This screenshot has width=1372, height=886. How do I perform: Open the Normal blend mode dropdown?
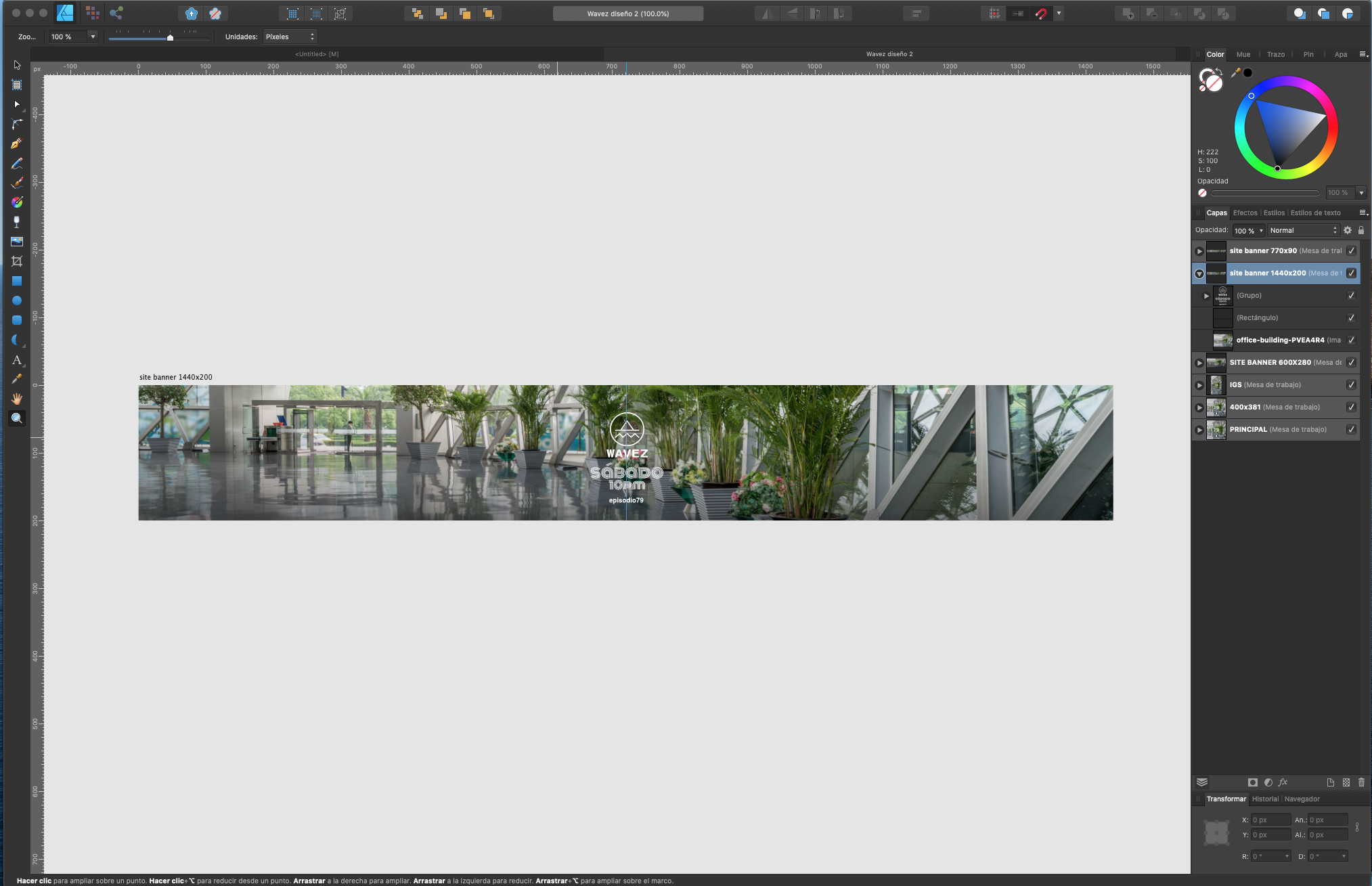tap(1303, 230)
